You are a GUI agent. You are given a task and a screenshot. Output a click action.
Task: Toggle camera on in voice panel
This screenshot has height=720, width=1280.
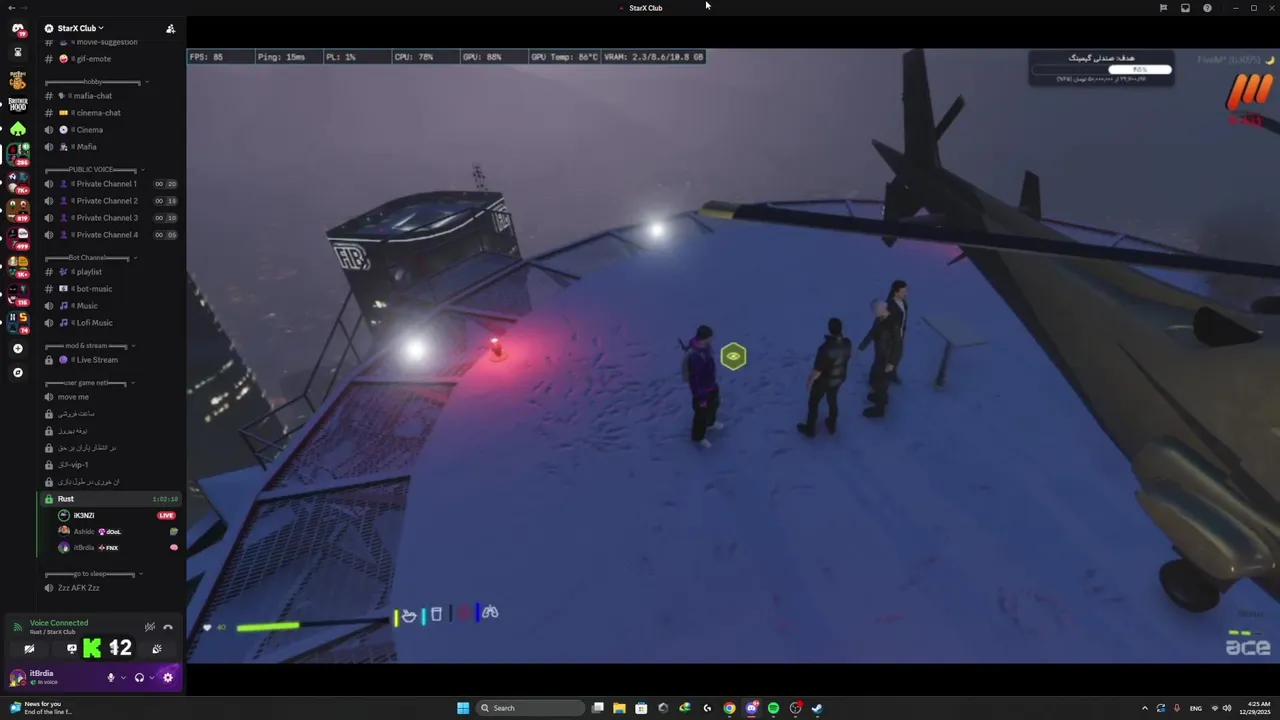point(29,649)
